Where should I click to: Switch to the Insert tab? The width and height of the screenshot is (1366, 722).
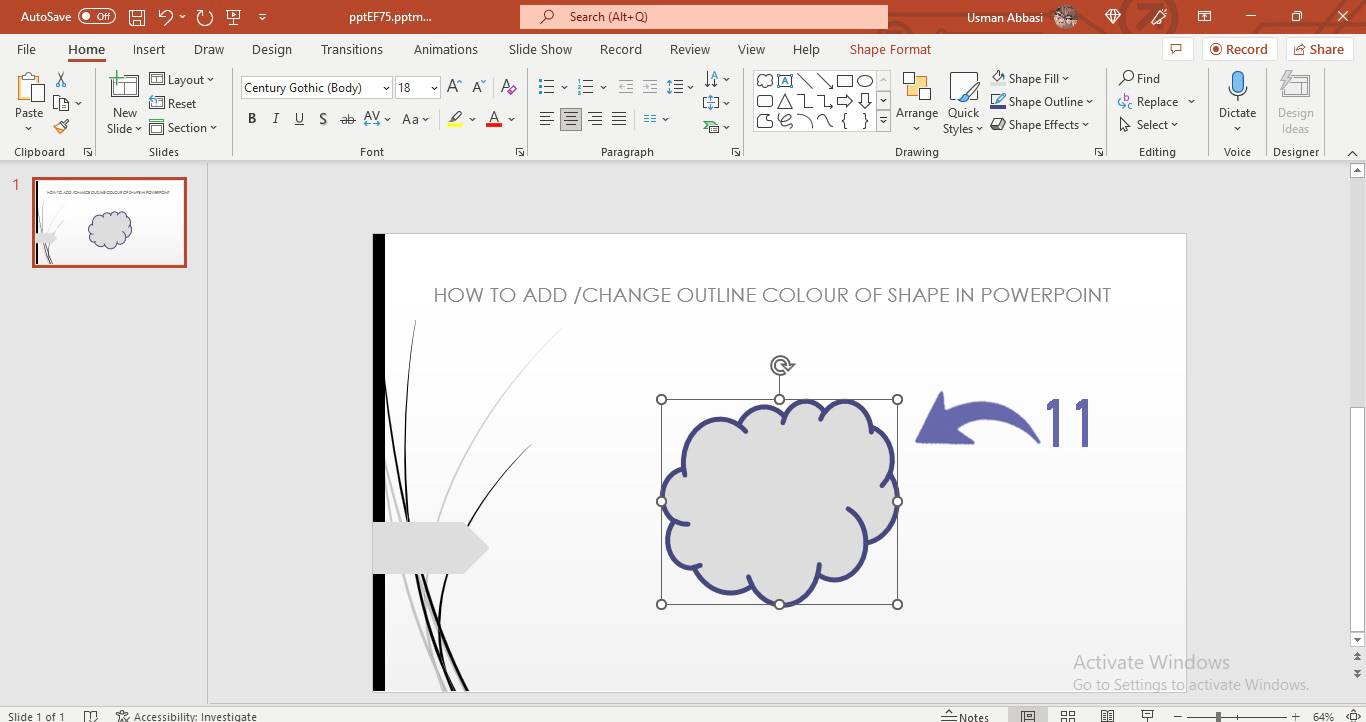pyautogui.click(x=149, y=49)
